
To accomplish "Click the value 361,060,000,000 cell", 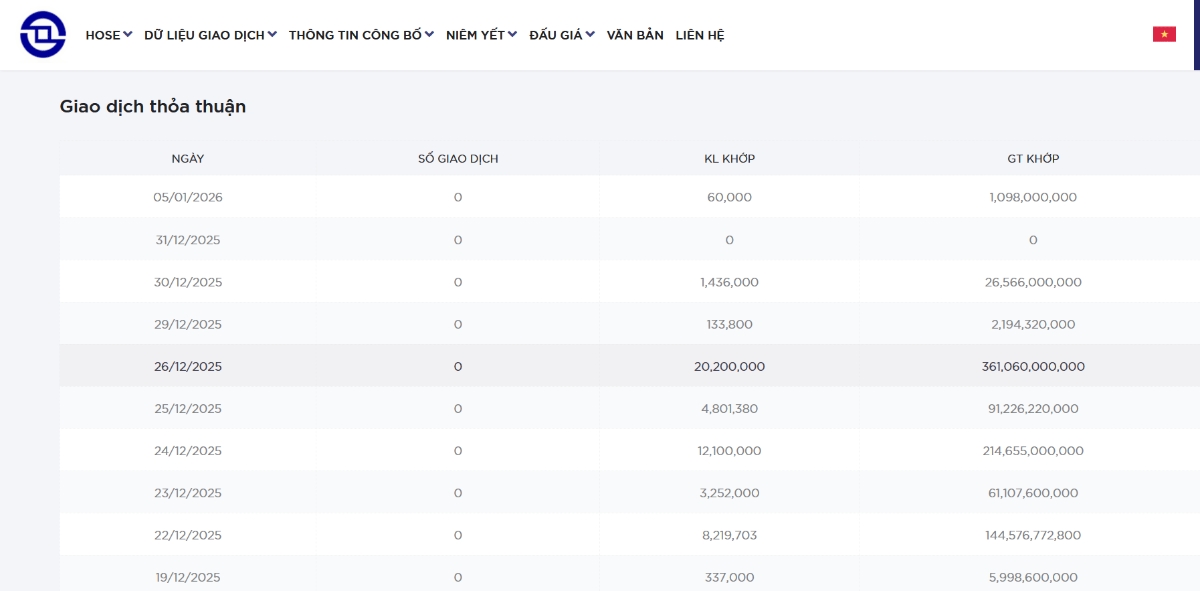I will 1033,367.
